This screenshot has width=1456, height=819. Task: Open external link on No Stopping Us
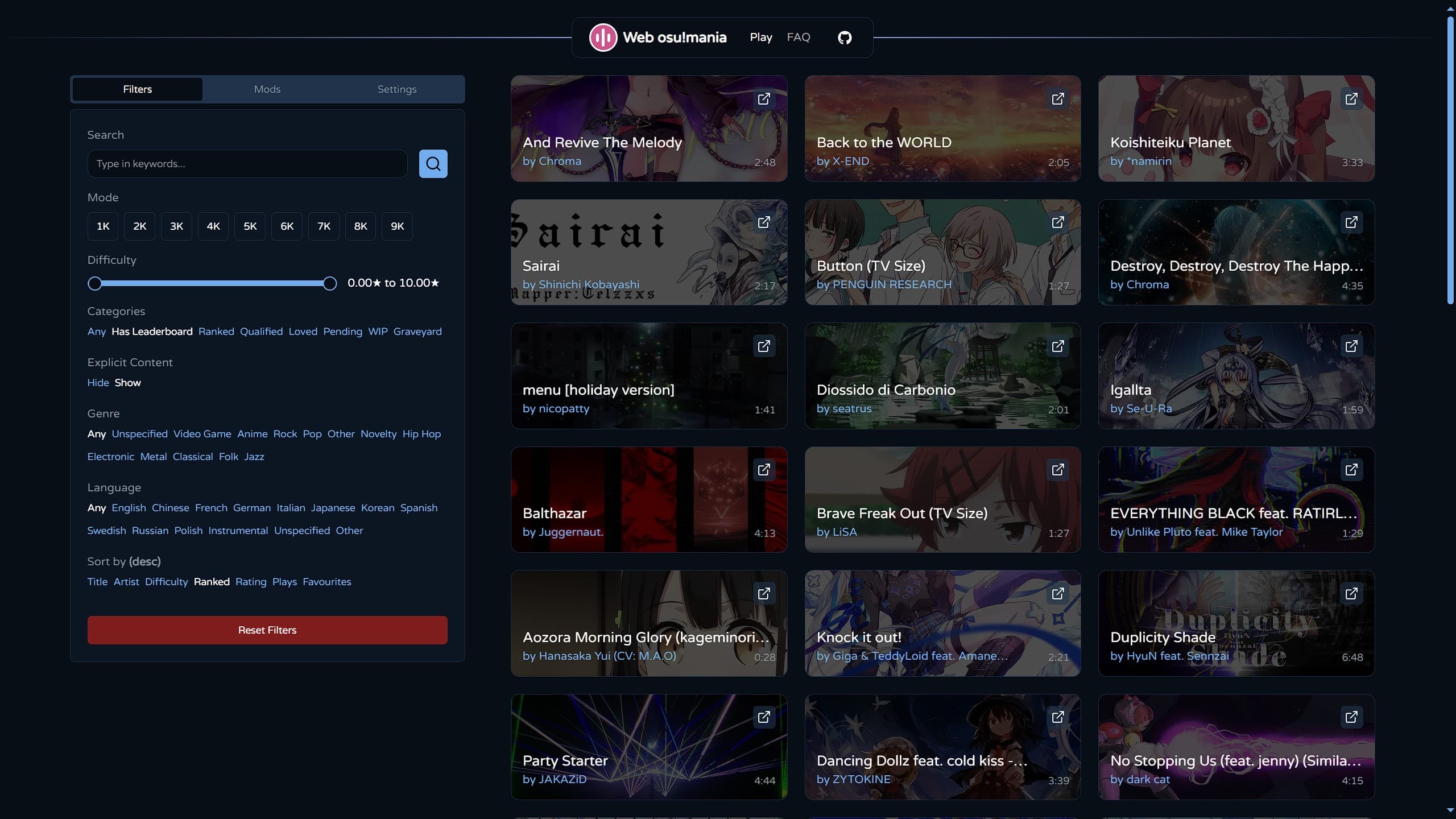1351,717
